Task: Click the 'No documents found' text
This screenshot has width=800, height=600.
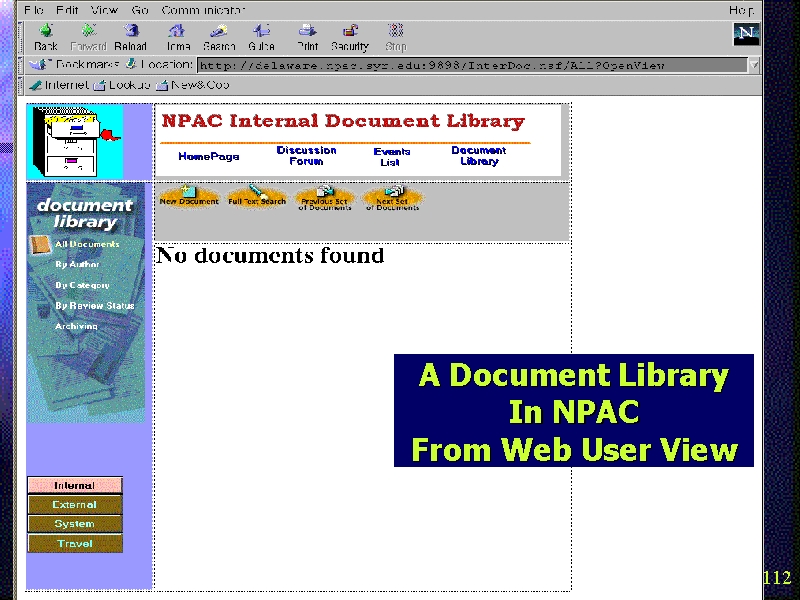Action: (270, 255)
